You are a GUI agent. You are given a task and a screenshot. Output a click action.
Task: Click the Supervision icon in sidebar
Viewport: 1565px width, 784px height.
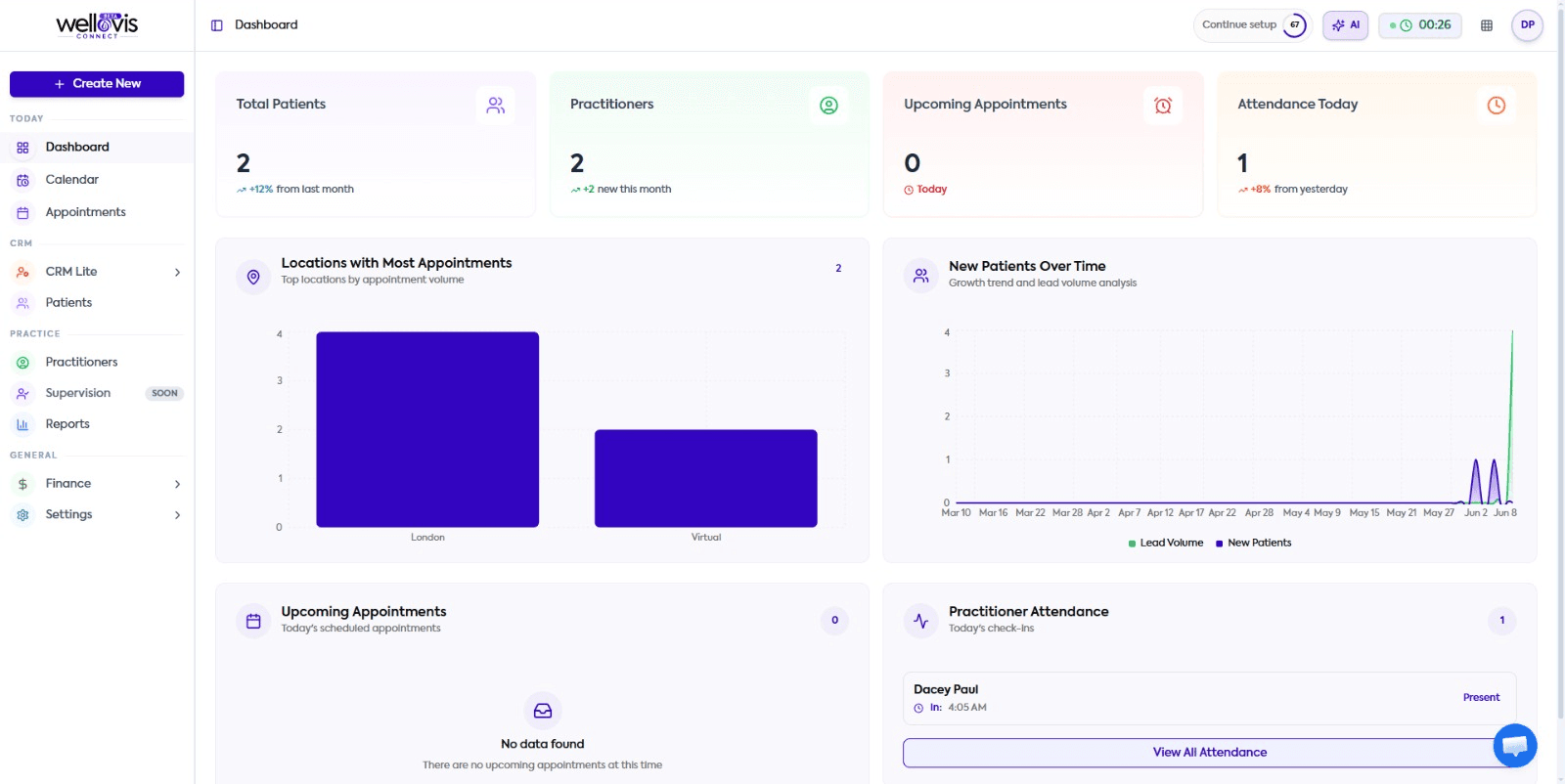(x=22, y=393)
